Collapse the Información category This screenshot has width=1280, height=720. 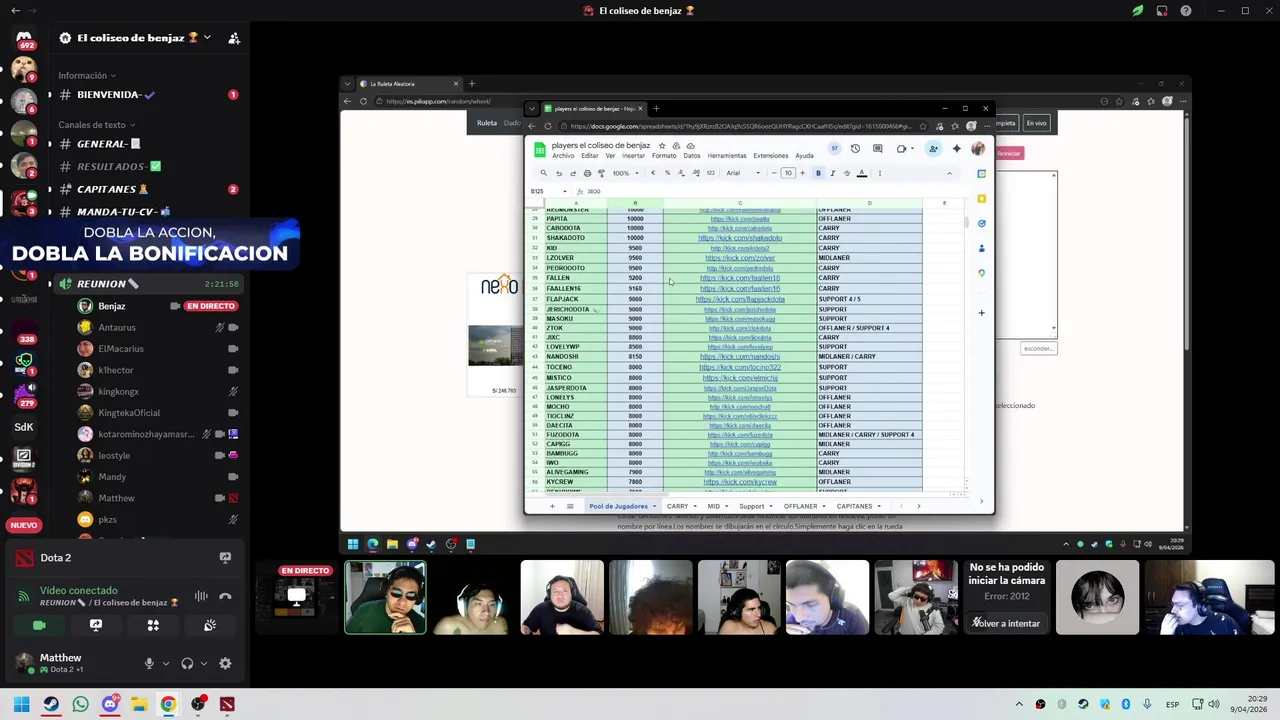(87, 76)
